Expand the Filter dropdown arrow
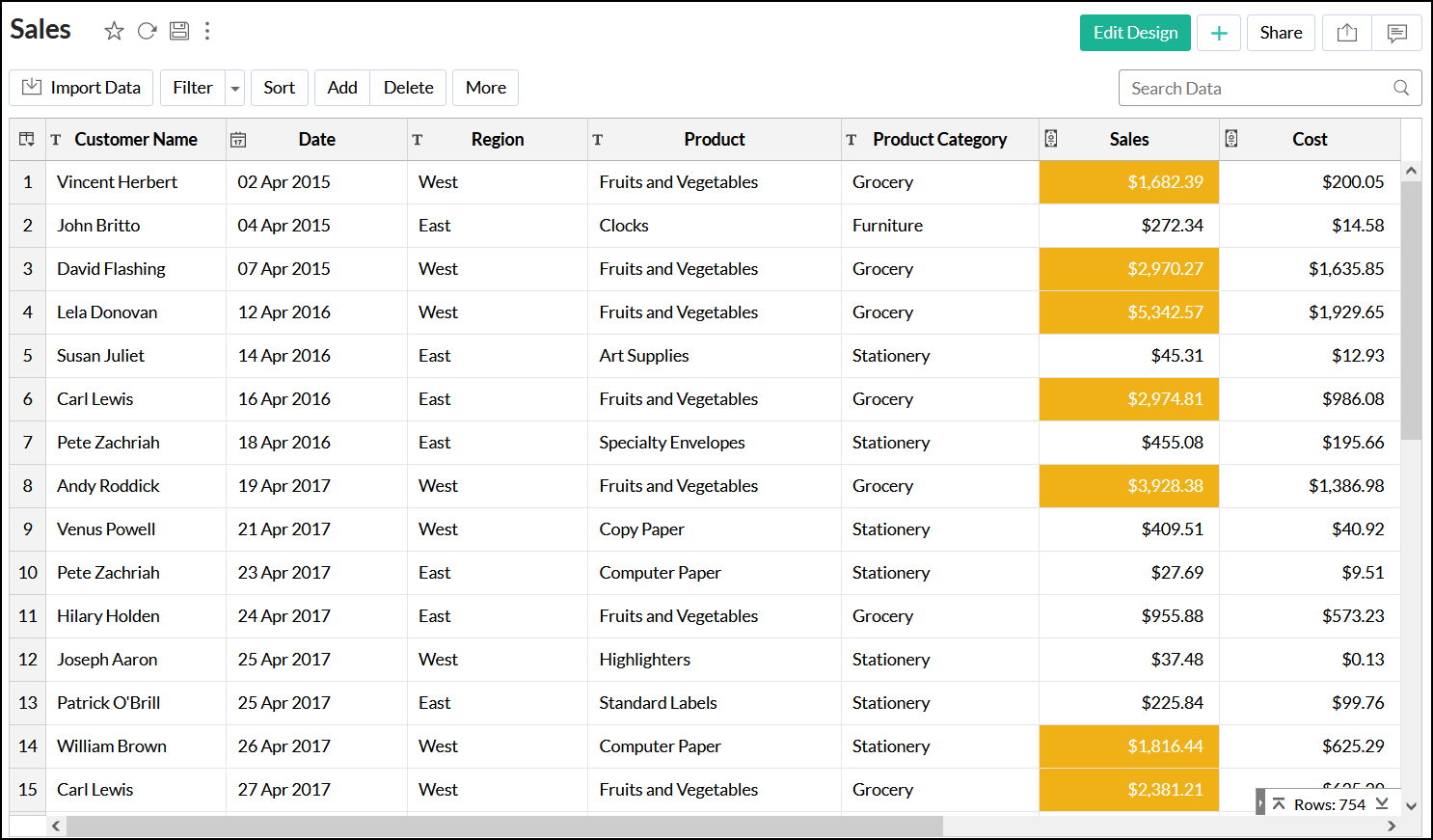Image resolution: width=1433 pixels, height=840 pixels. coord(235,88)
